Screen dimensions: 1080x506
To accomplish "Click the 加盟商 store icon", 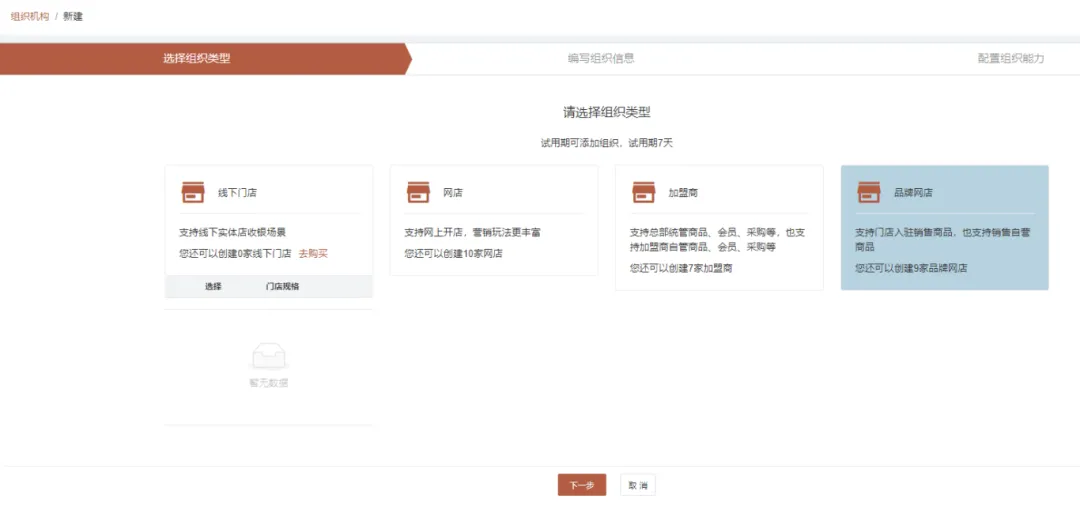I will click(x=643, y=192).
